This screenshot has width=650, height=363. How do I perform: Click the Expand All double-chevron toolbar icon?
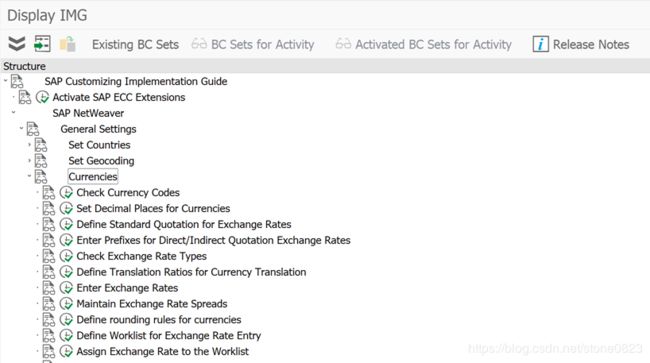click(17, 44)
